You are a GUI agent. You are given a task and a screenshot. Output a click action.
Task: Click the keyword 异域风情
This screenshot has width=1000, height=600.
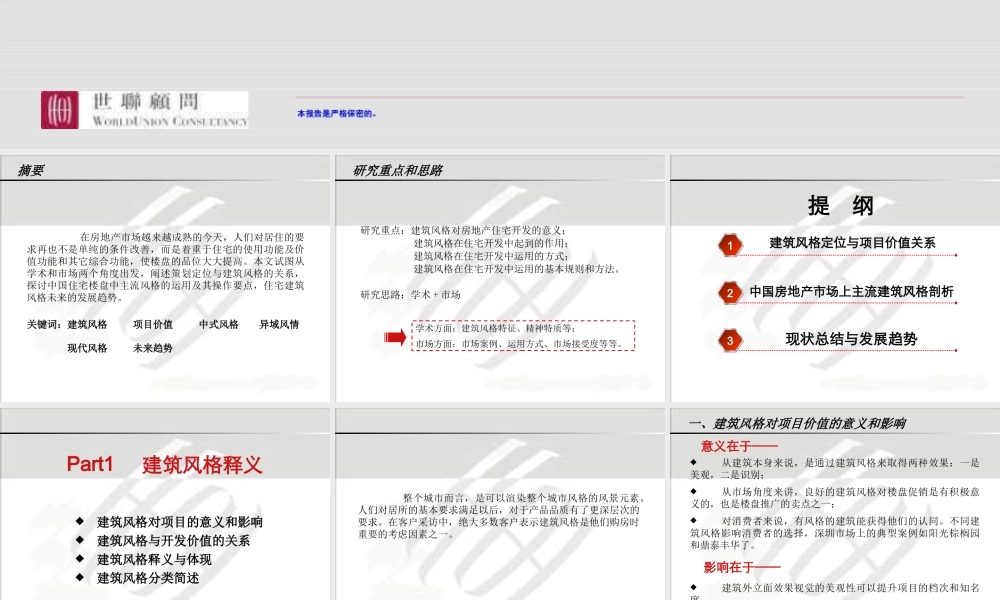tap(279, 325)
